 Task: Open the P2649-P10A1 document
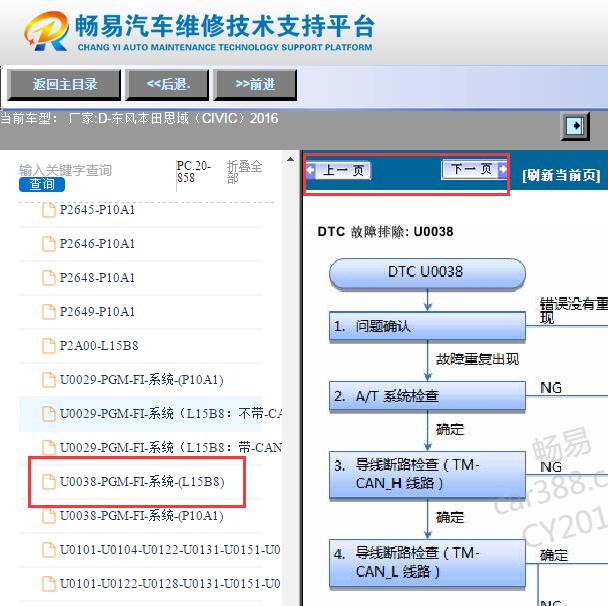(x=97, y=312)
